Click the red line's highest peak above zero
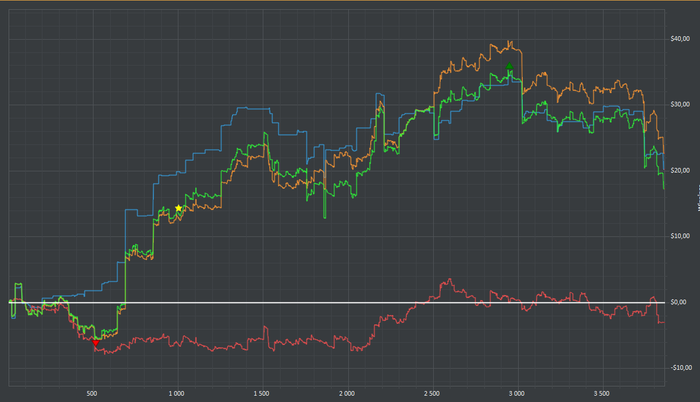This screenshot has width=700, height=402. click(x=450, y=280)
